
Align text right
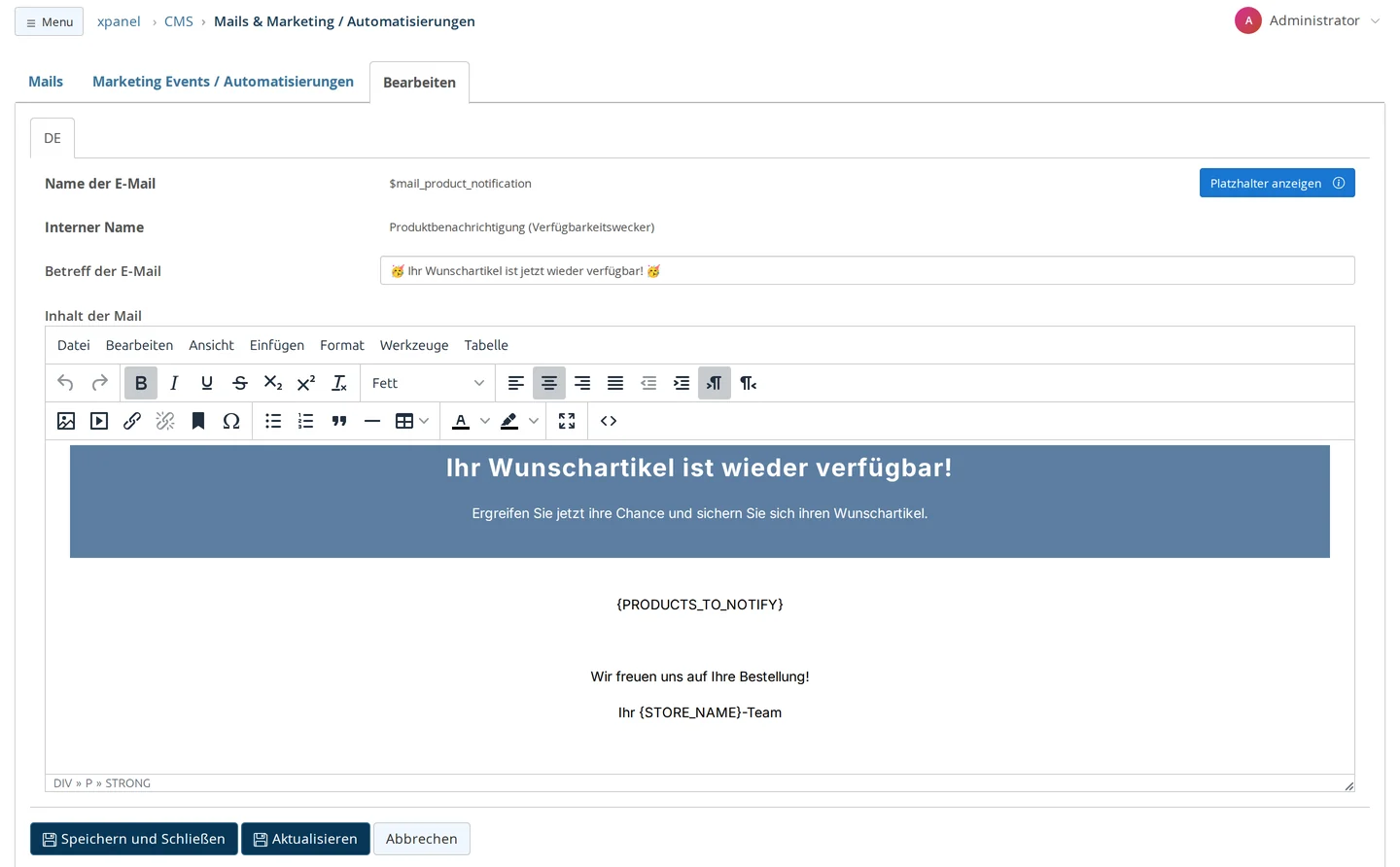(582, 383)
